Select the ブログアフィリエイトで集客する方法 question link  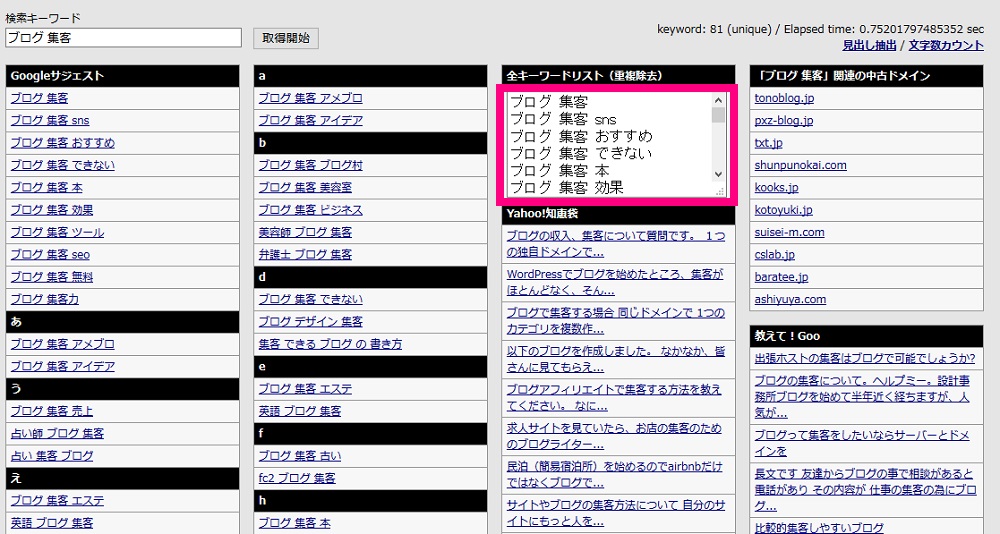point(614,397)
